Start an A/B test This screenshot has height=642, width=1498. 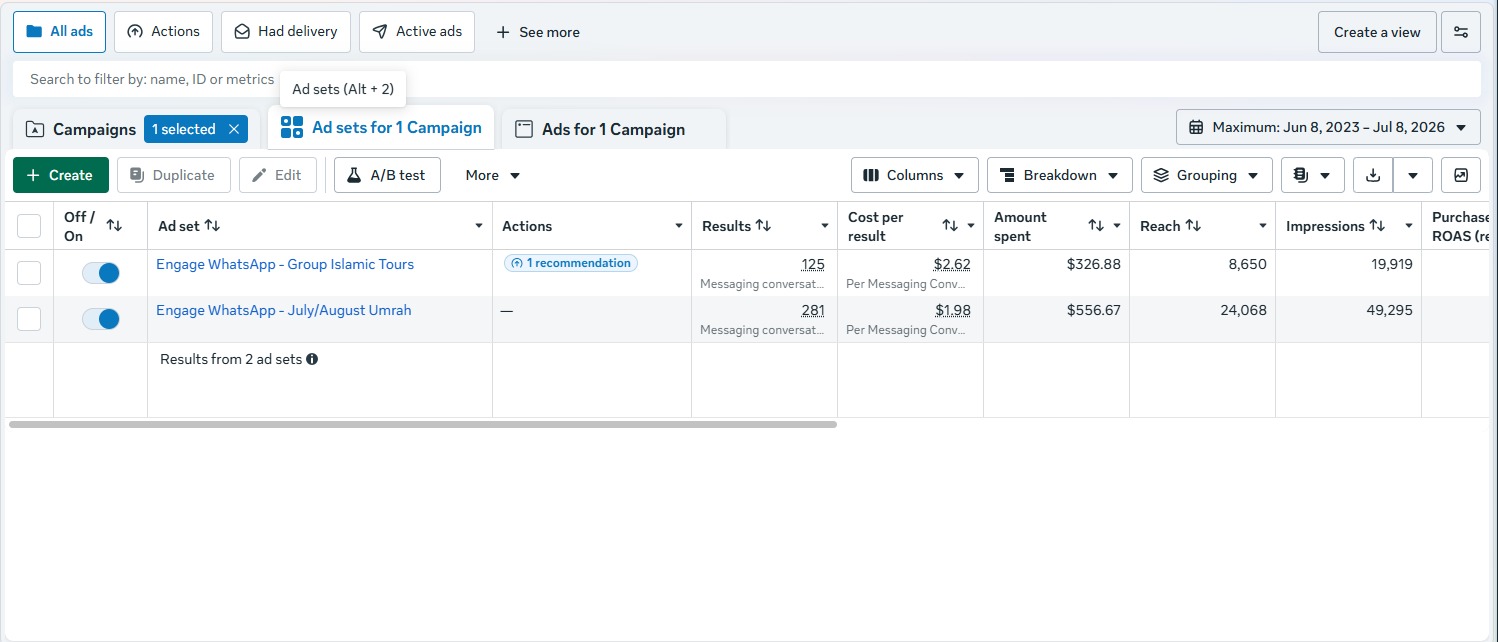click(x=387, y=175)
